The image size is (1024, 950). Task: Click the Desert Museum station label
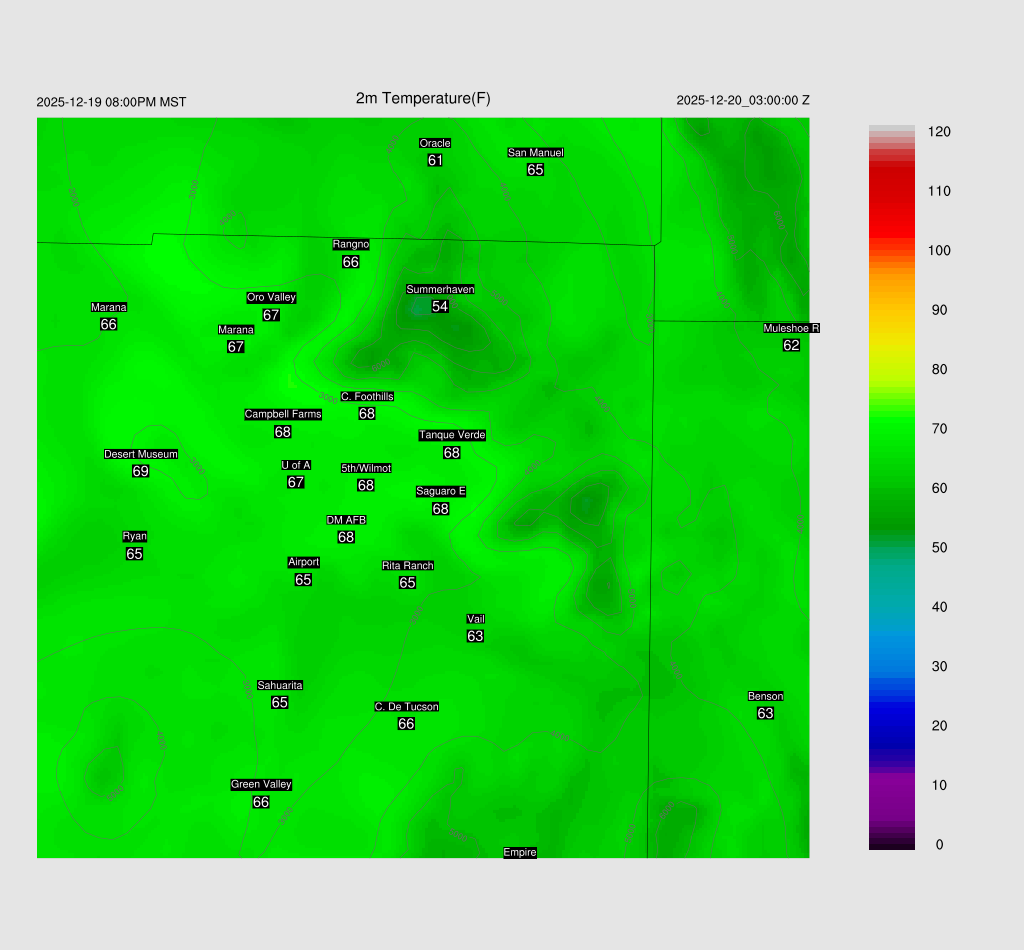point(141,454)
